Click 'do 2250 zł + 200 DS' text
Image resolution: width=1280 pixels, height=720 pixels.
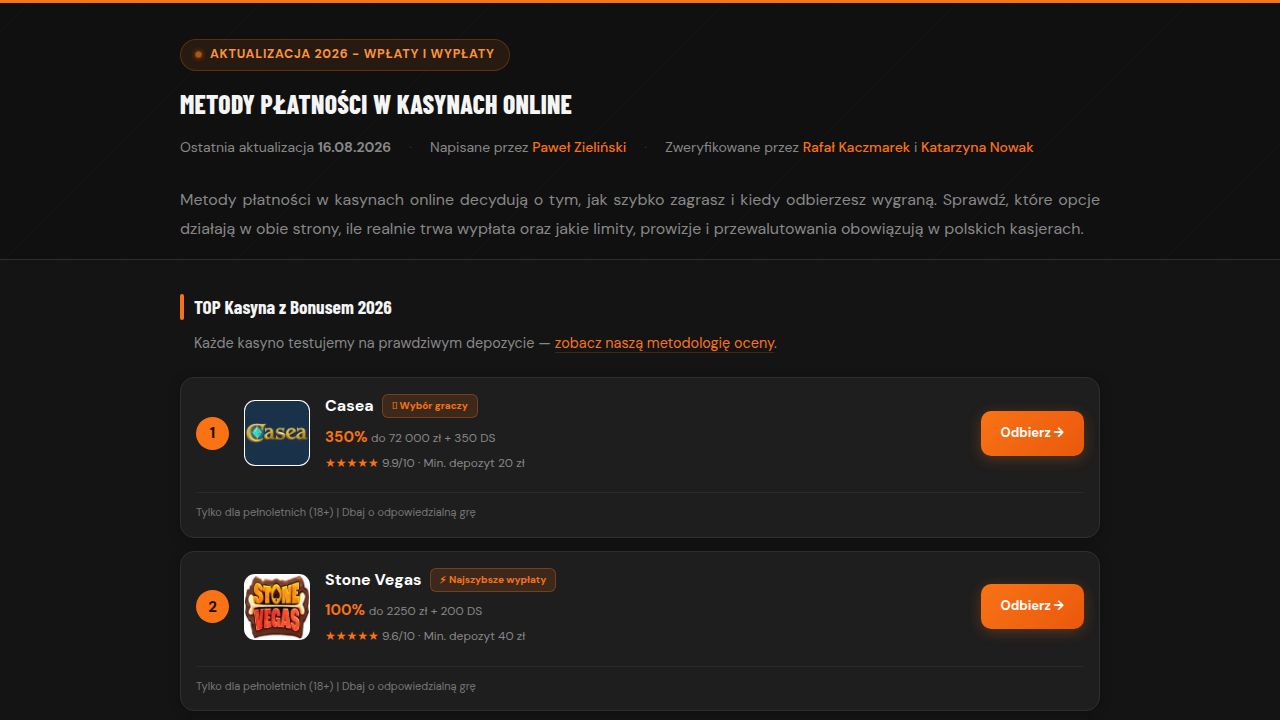(x=425, y=611)
